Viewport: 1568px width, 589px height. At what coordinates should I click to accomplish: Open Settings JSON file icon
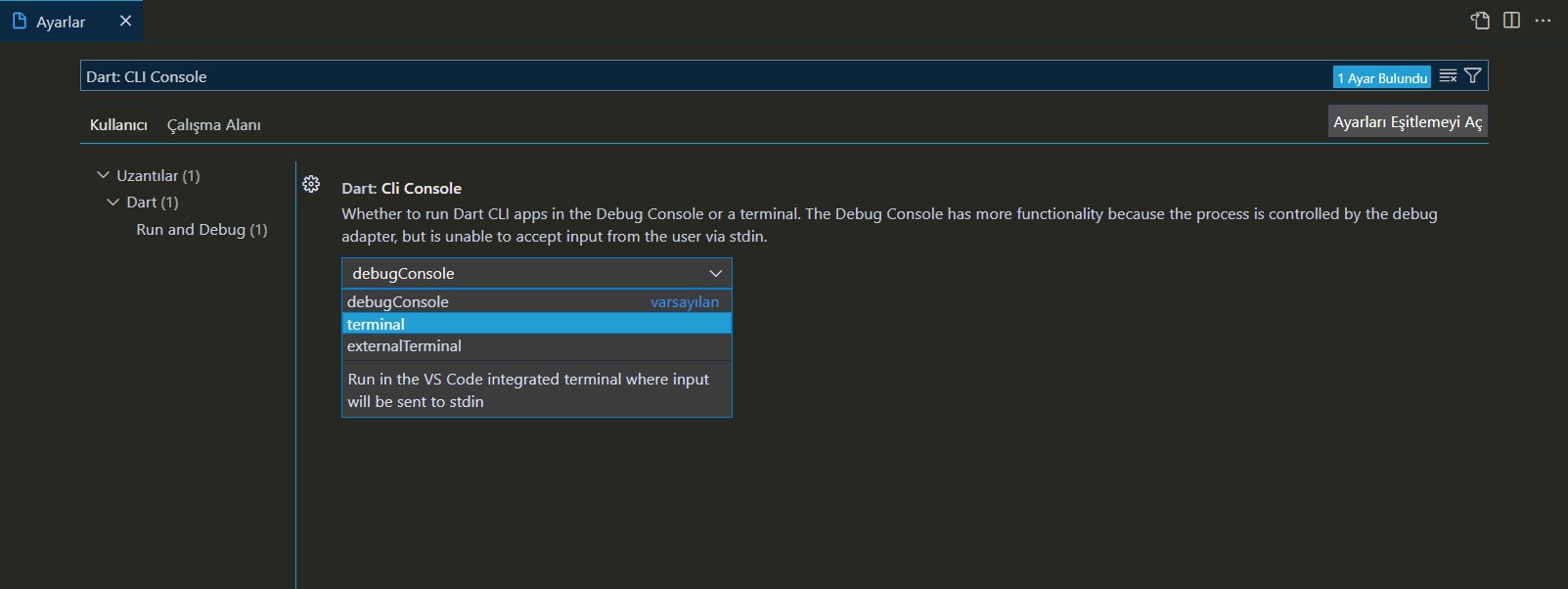(x=1480, y=21)
